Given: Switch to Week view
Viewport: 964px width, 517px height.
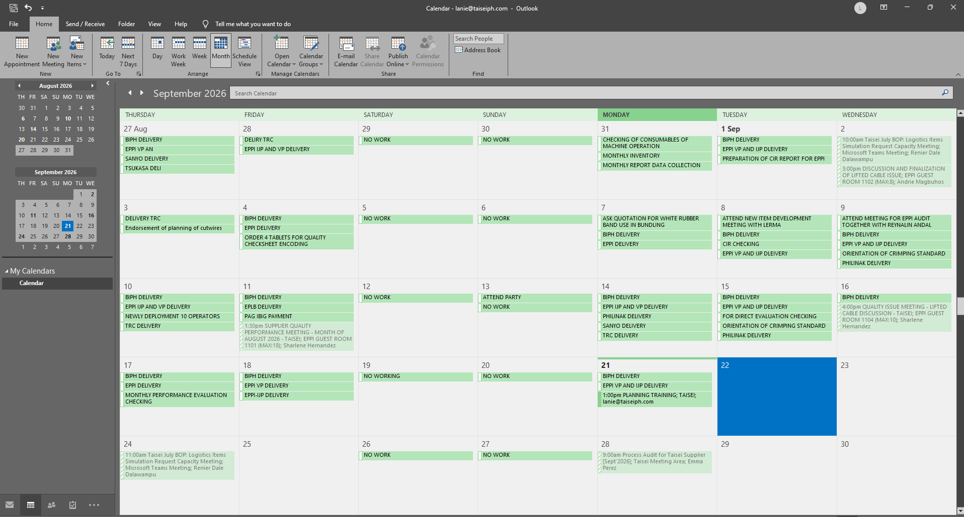Looking at the screenshot, I should click(199, 49).
